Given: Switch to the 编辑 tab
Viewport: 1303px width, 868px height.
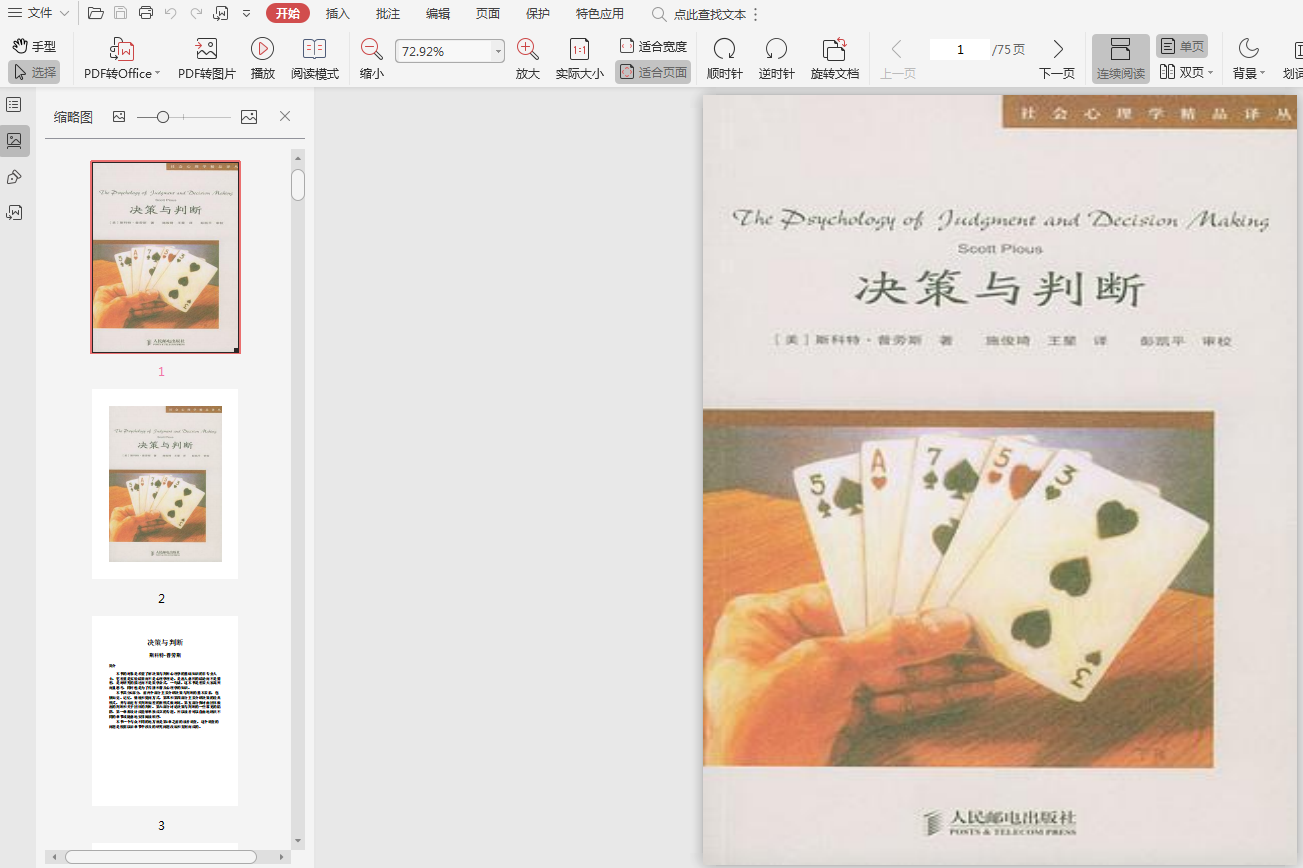Looking at the screenshot, I should coord(438,13).
